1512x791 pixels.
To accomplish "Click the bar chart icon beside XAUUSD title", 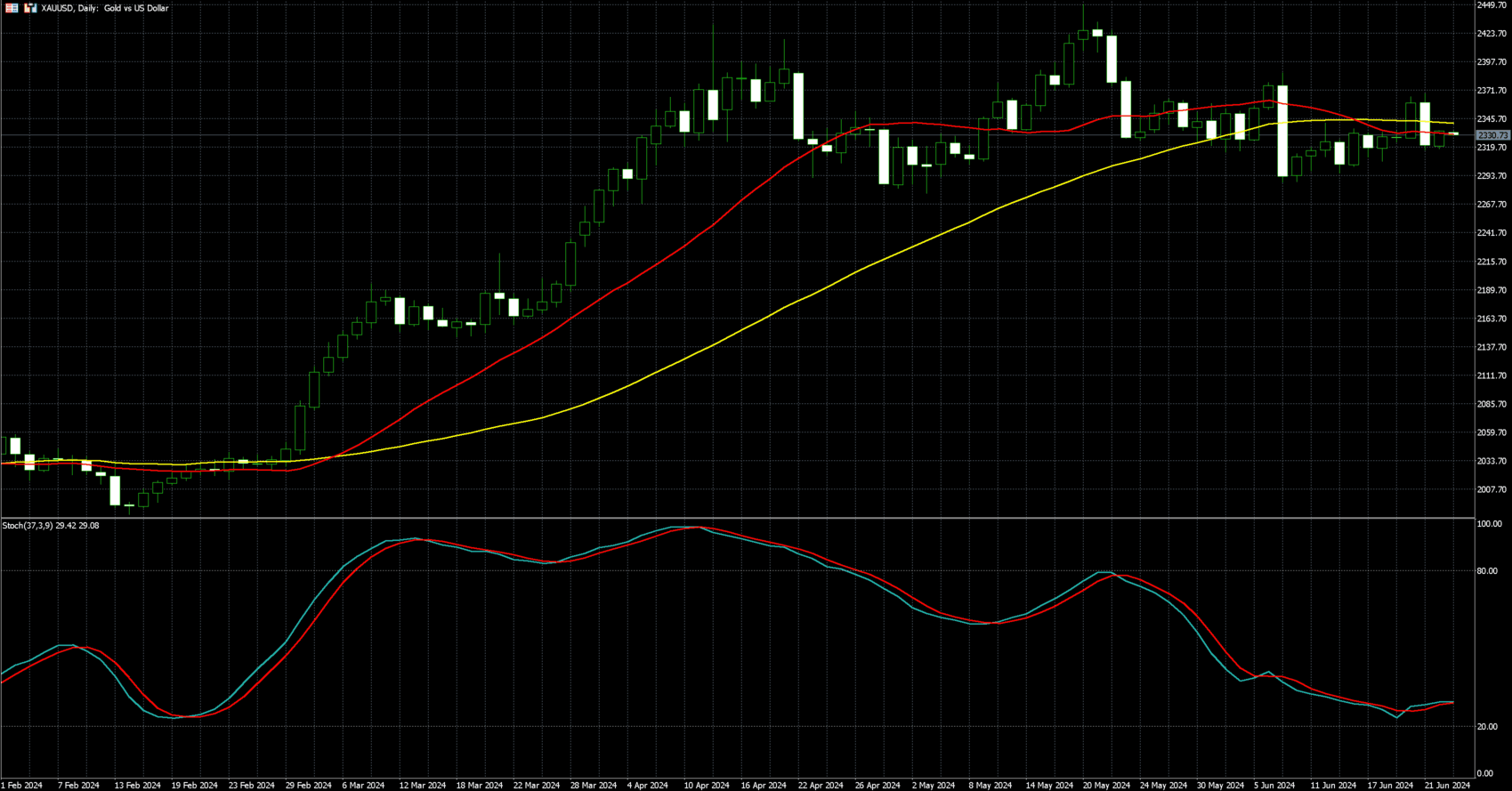I will tap(31, 8).
